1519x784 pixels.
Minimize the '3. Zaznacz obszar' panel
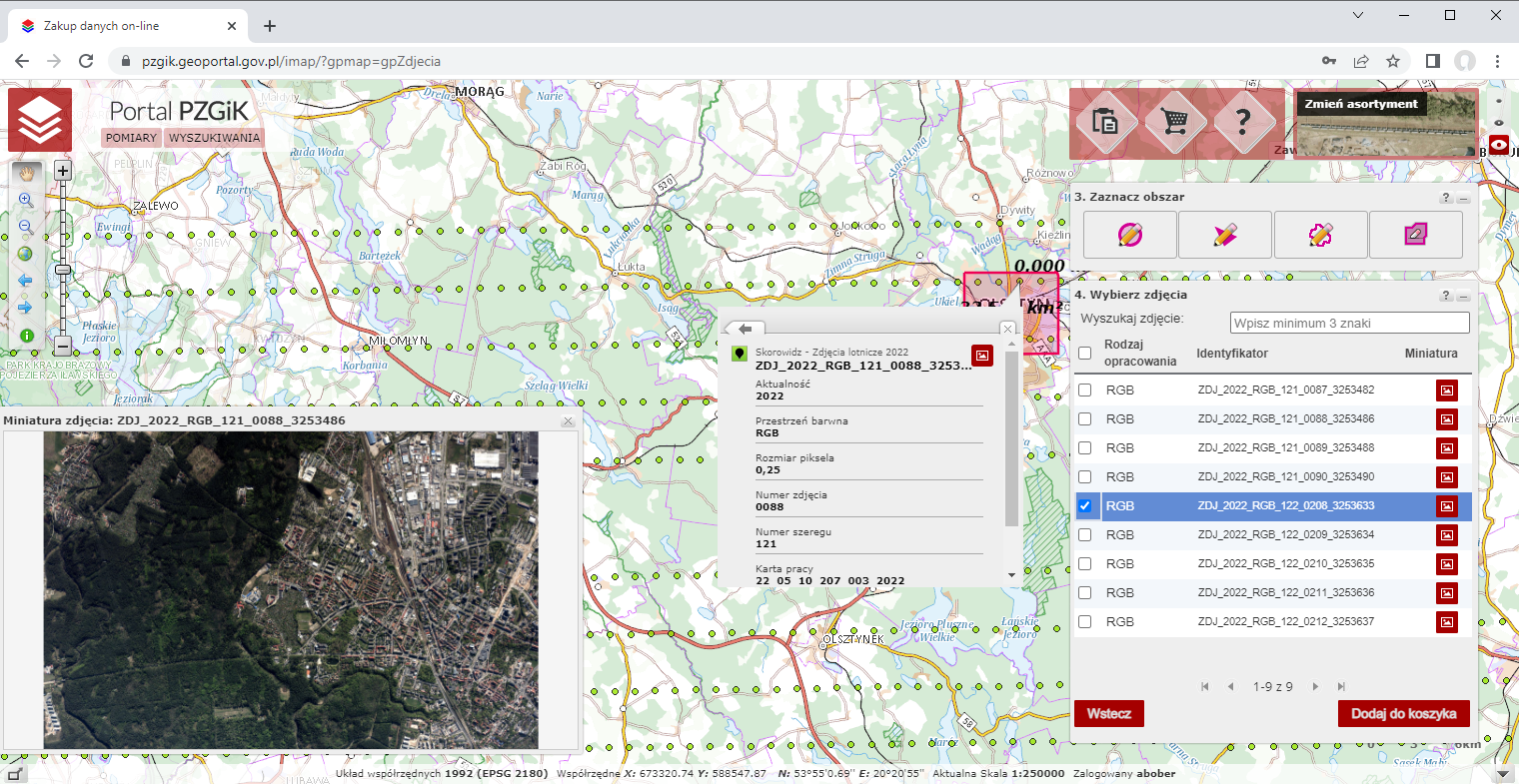pyautogui.click(x=1464, y=199)
